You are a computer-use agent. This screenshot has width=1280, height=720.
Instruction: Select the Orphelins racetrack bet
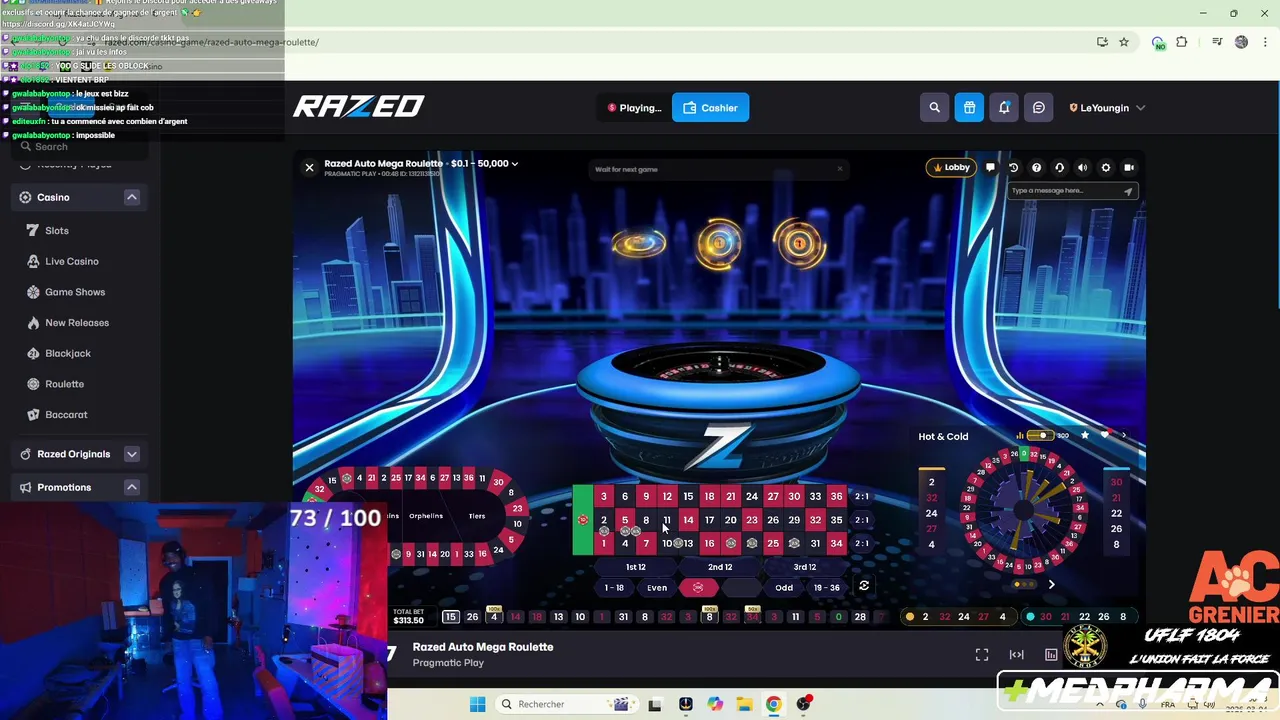pyautogui.click(x=426, y=516)
